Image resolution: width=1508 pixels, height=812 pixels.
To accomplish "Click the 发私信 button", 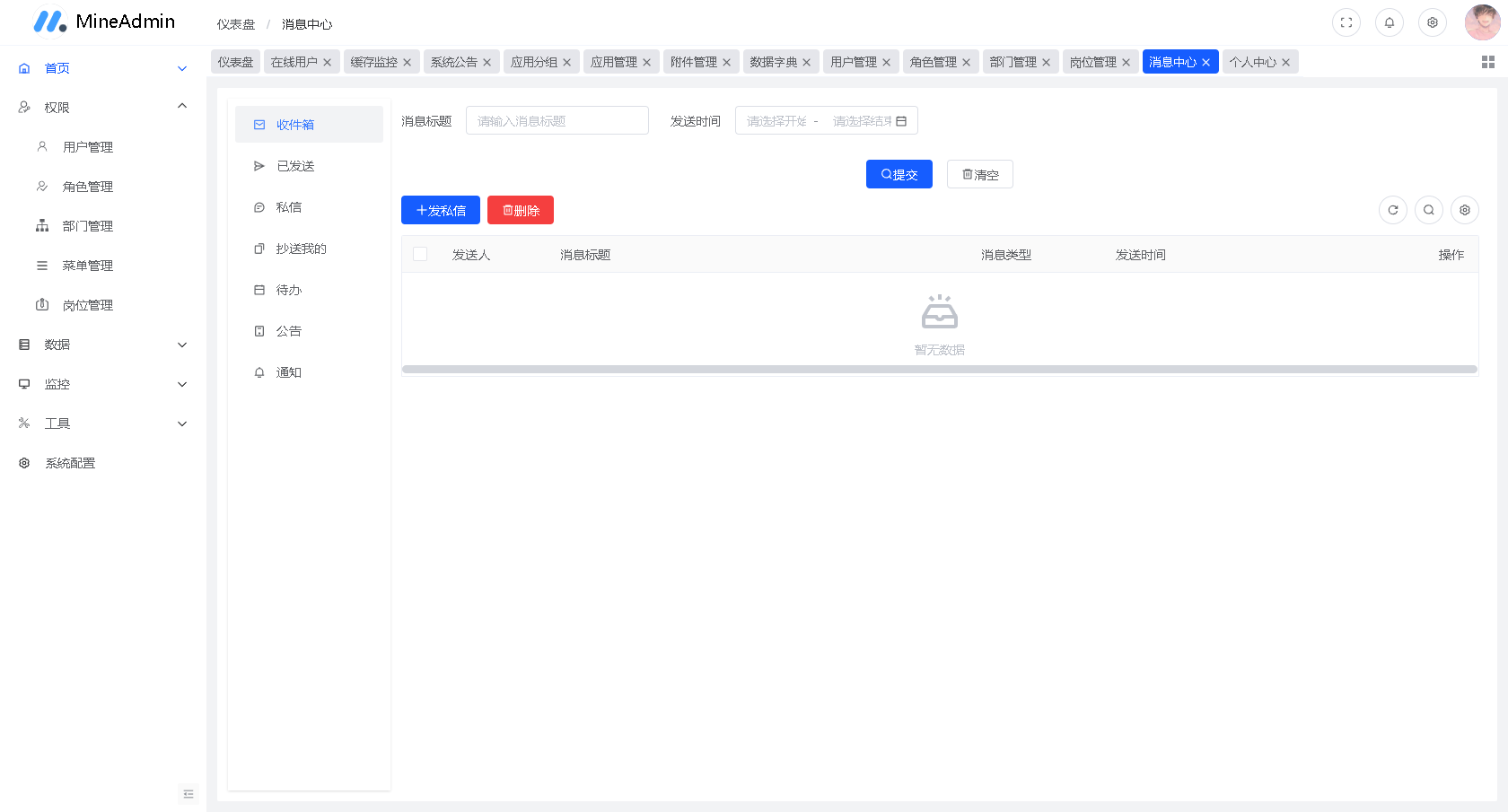I will point(441,210).
